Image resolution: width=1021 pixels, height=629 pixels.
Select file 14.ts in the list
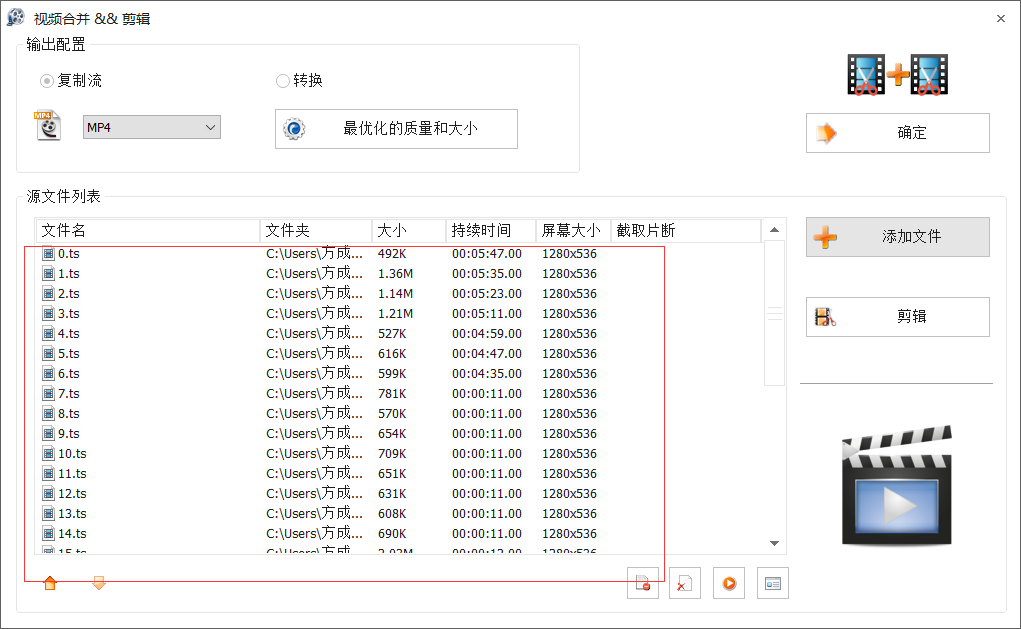[x=72, y=534]
